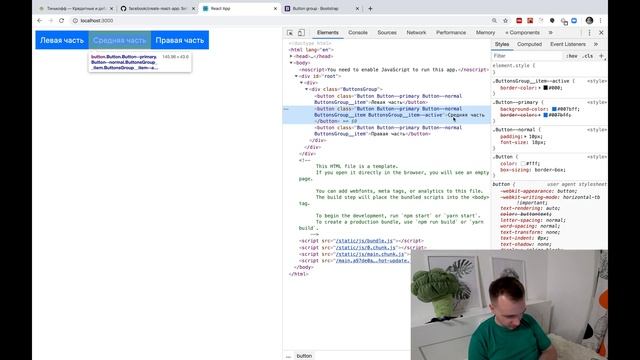
Task: Open DevTools customize menu (three dots)
Action: (x=589, y=33)
